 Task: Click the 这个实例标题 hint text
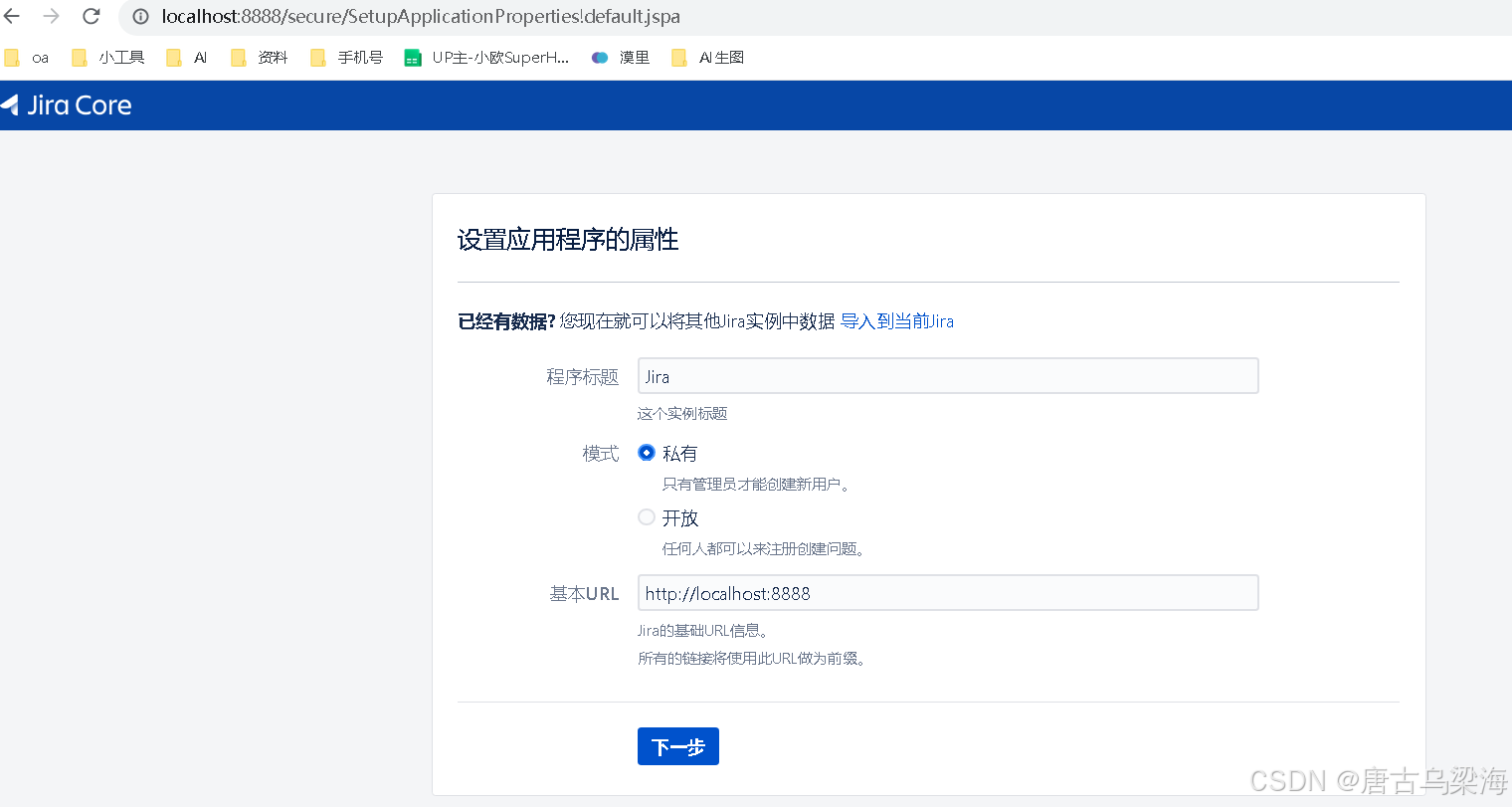pyautogui.click(x=682, y=414)
